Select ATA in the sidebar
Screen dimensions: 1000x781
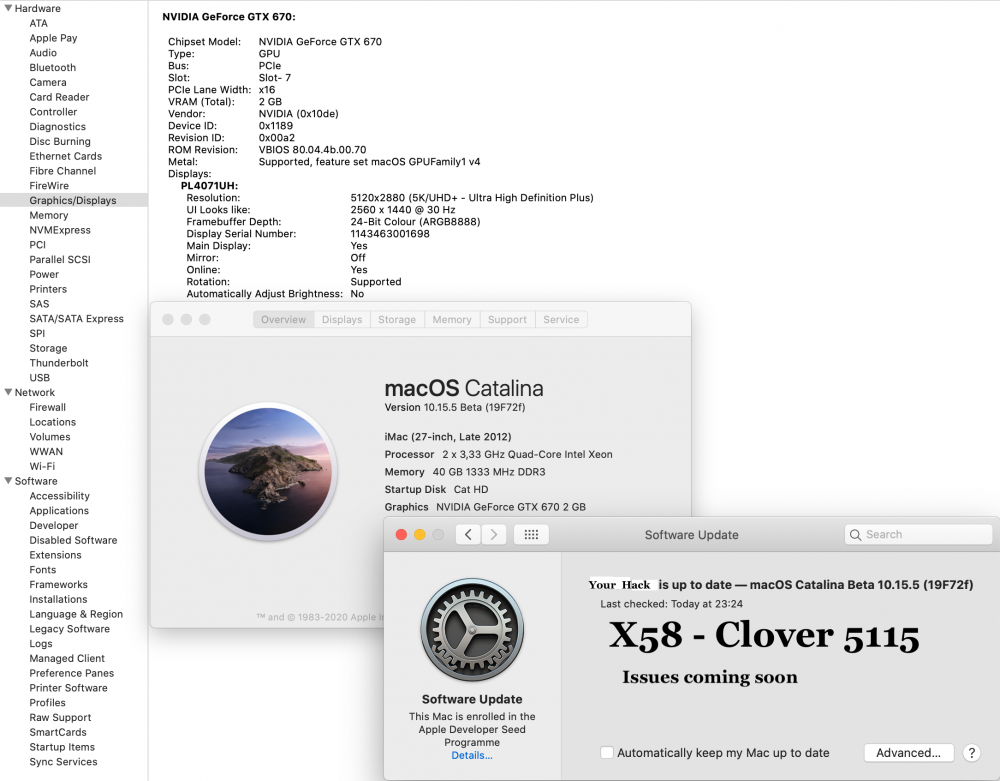click(38, 23)
